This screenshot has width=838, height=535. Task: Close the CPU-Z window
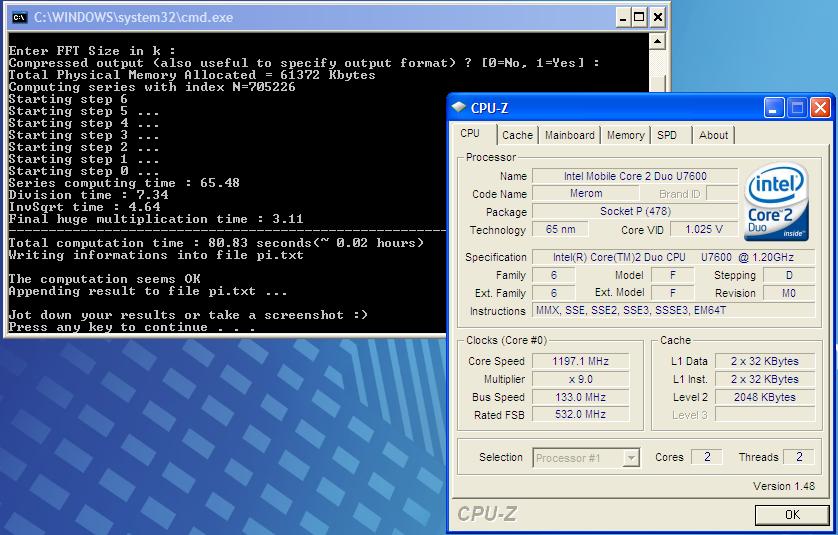(820, 108)
